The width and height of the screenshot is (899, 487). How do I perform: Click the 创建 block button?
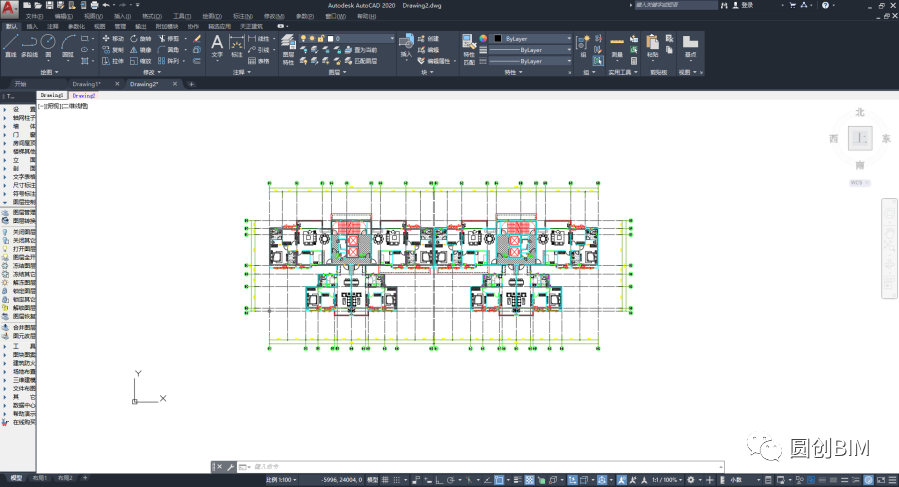tap(428, 38)
